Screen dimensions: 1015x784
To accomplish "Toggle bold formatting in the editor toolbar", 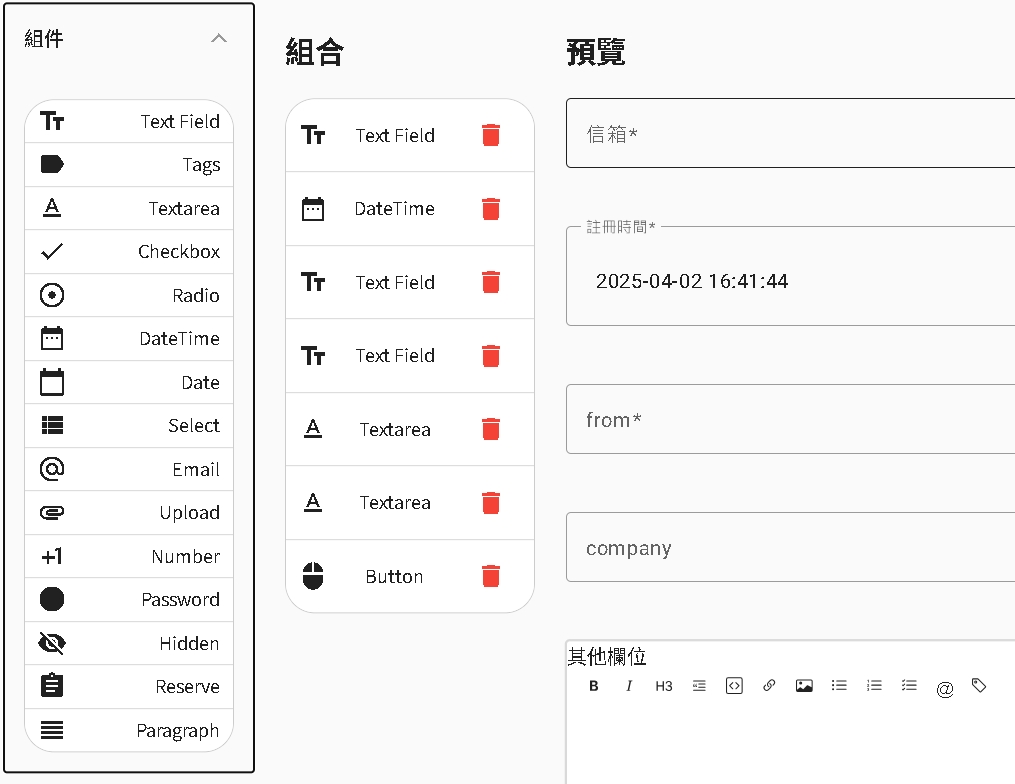I will click(594, 686).
